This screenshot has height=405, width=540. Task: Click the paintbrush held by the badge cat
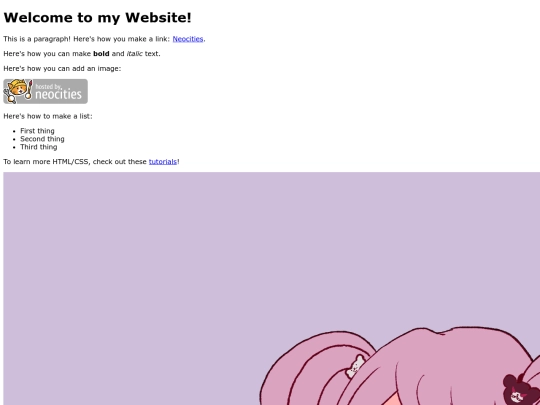[29, 90]
